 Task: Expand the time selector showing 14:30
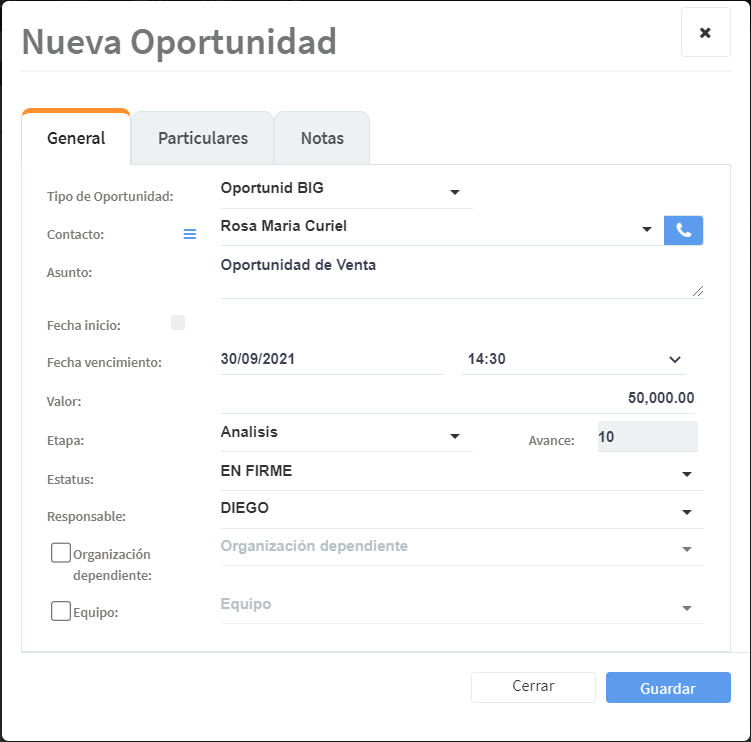(674, 359)
